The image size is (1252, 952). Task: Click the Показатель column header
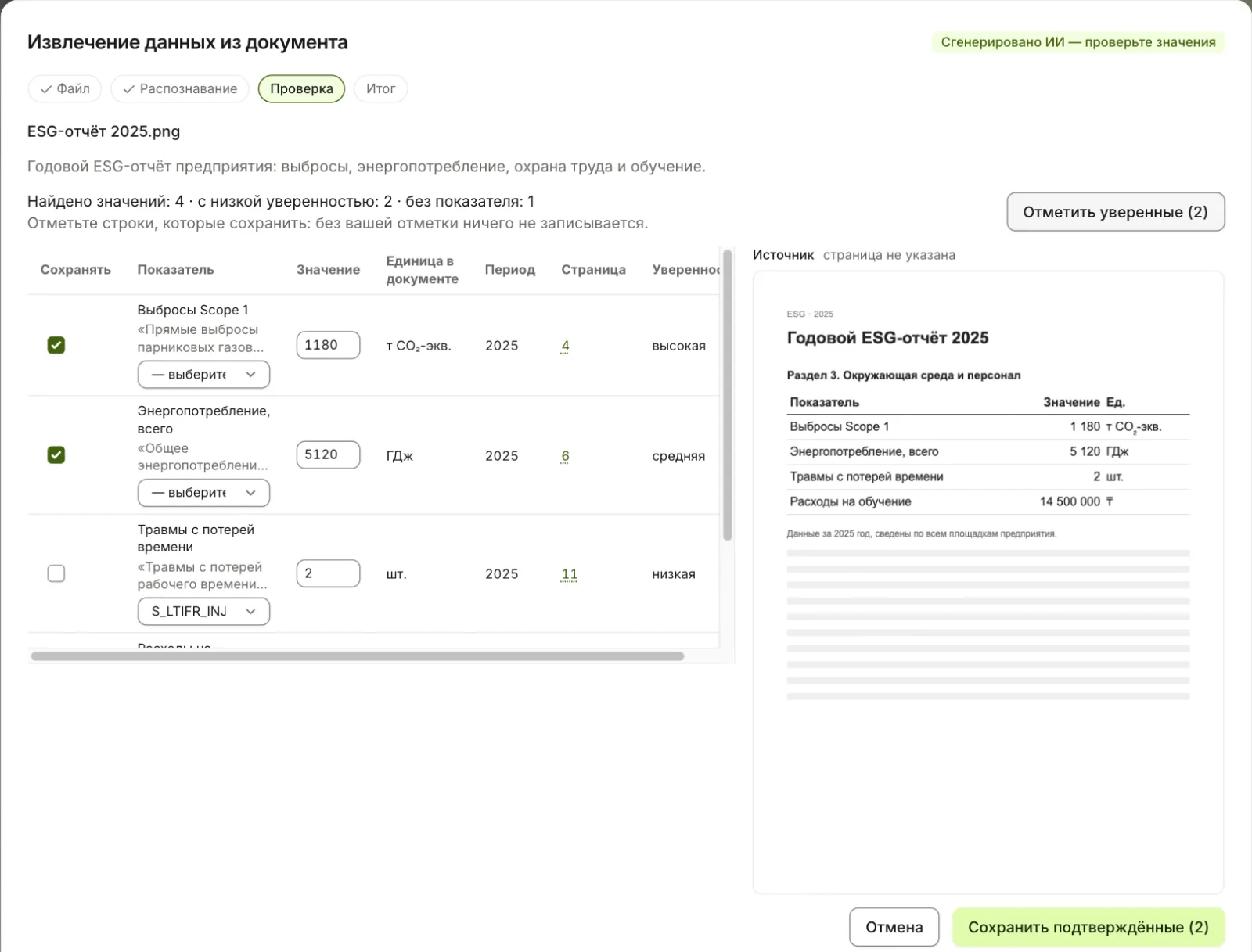(175, 270)
